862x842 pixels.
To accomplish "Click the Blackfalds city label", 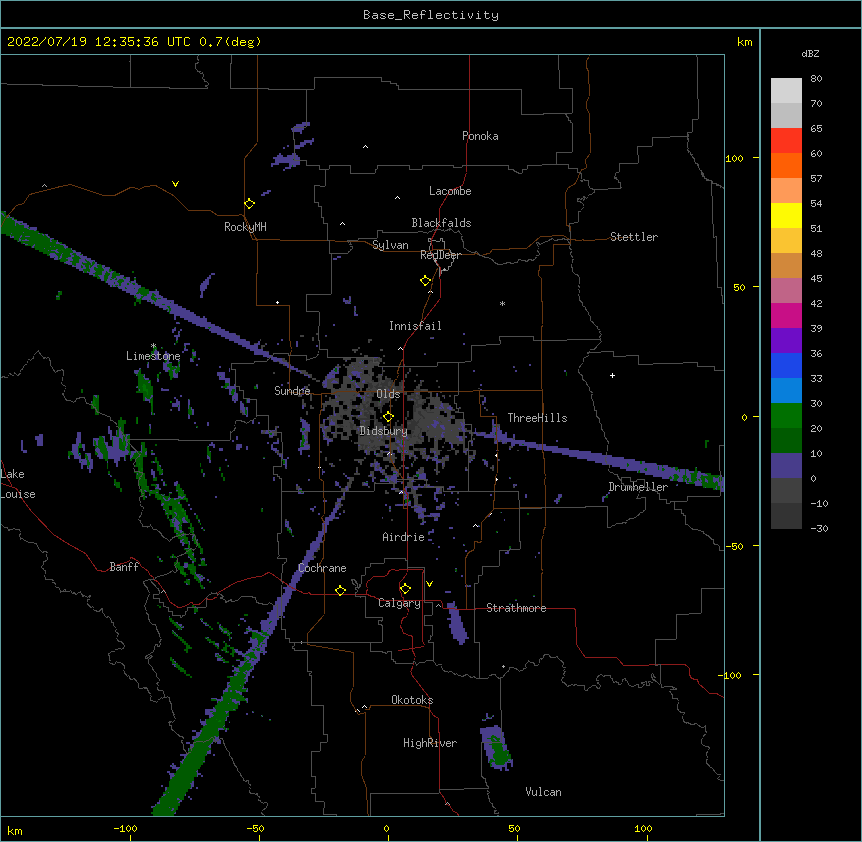I will (x=441, y=223).
